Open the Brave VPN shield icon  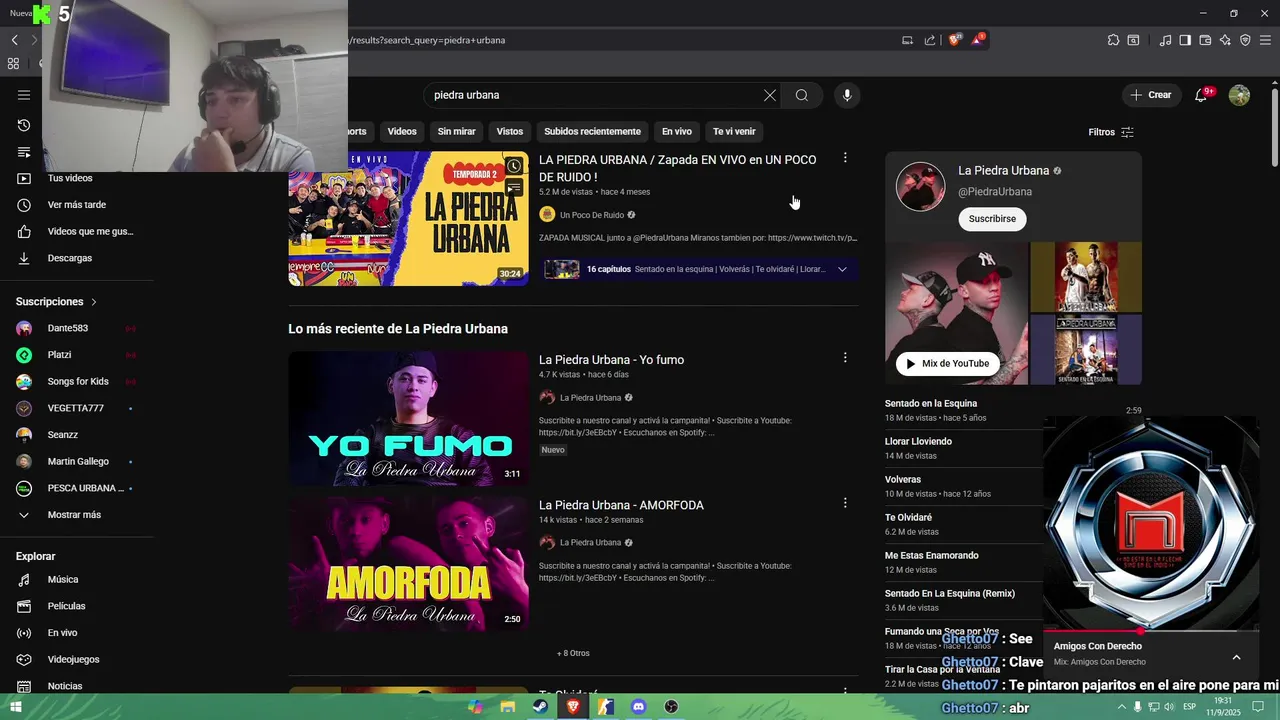1245,40
